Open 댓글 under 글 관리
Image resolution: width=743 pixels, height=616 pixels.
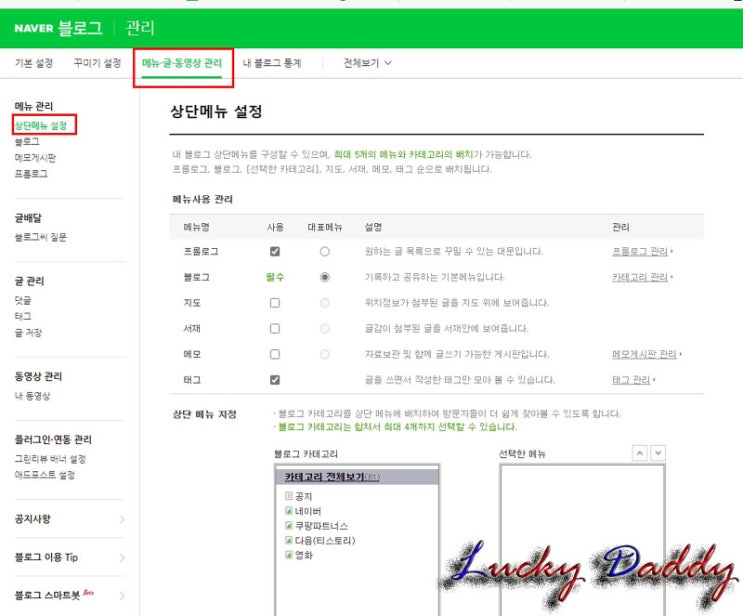(23, 300)
